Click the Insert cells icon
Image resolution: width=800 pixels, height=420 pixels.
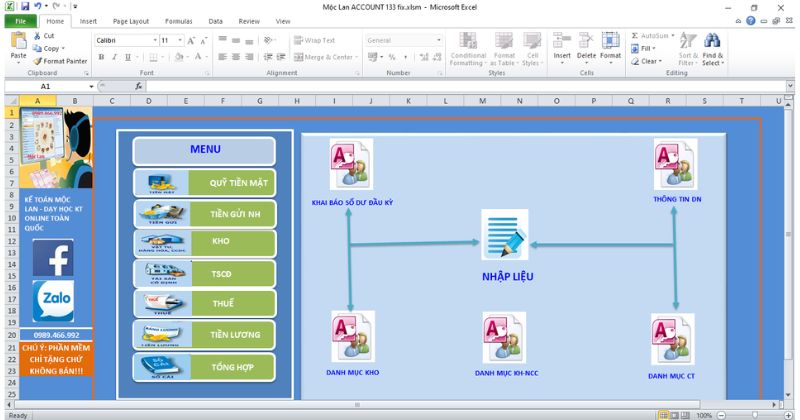click(x=562, y=41)
